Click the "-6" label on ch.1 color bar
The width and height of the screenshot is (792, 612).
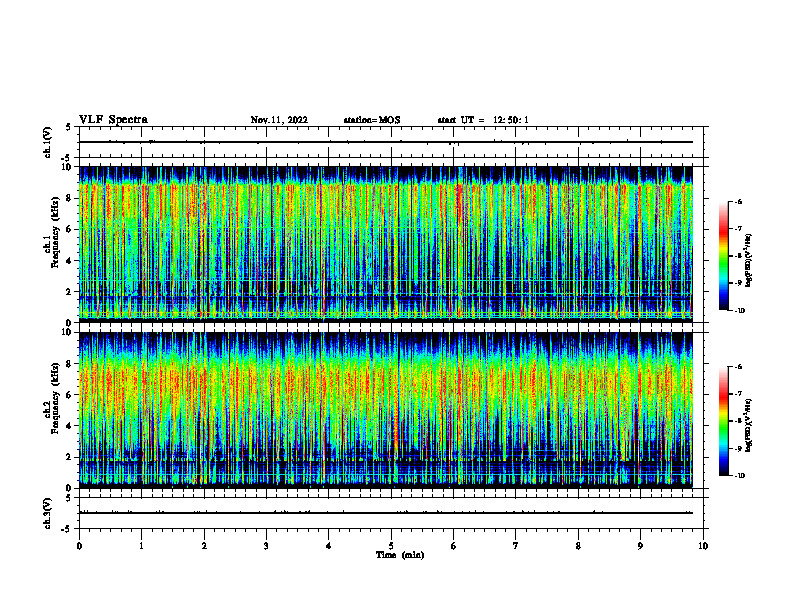pyautogui.click(x=738, y=202)
